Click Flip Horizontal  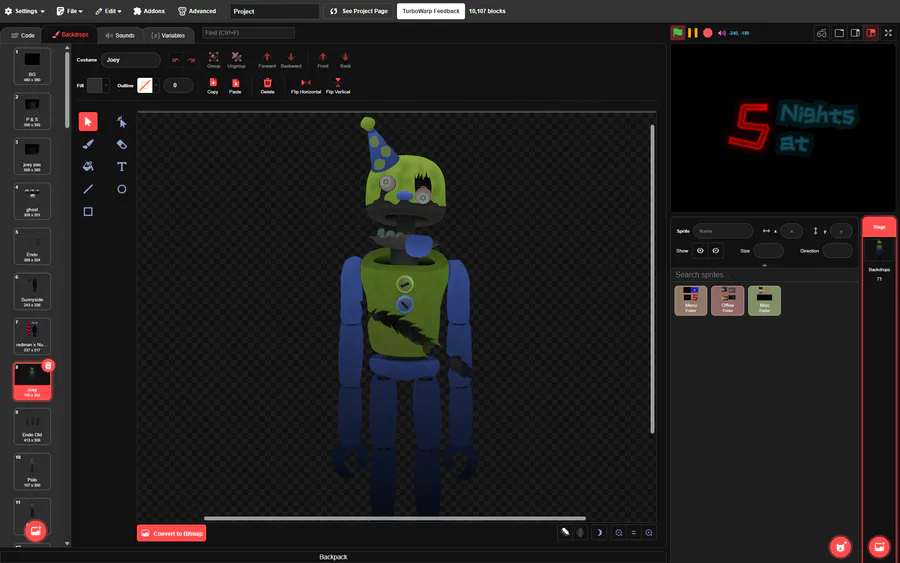[x=306, y=86]
